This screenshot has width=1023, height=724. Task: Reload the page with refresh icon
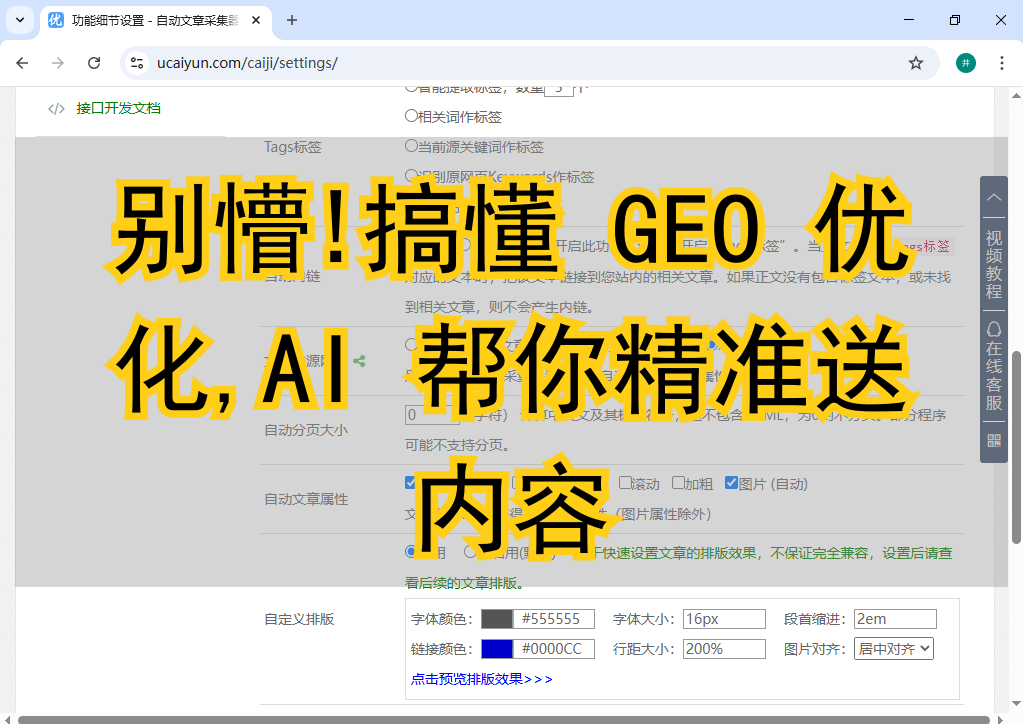94,63
